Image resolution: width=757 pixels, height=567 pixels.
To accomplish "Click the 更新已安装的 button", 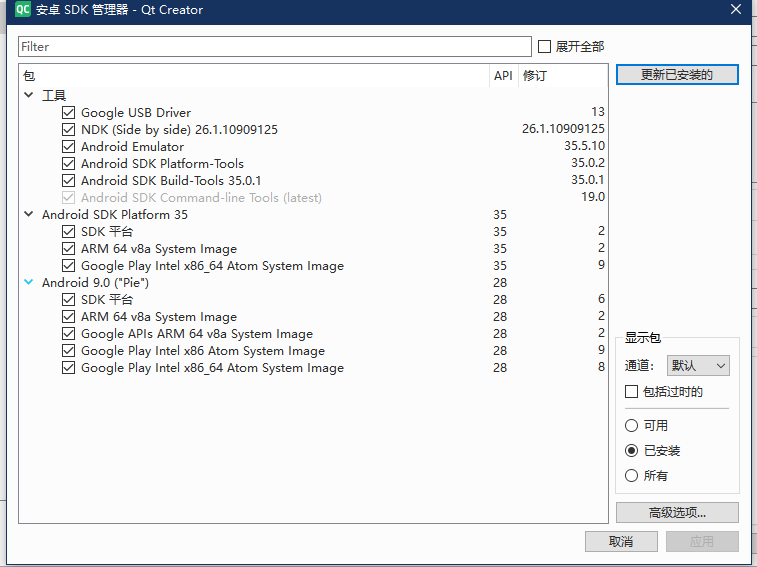I will [677, 74].
